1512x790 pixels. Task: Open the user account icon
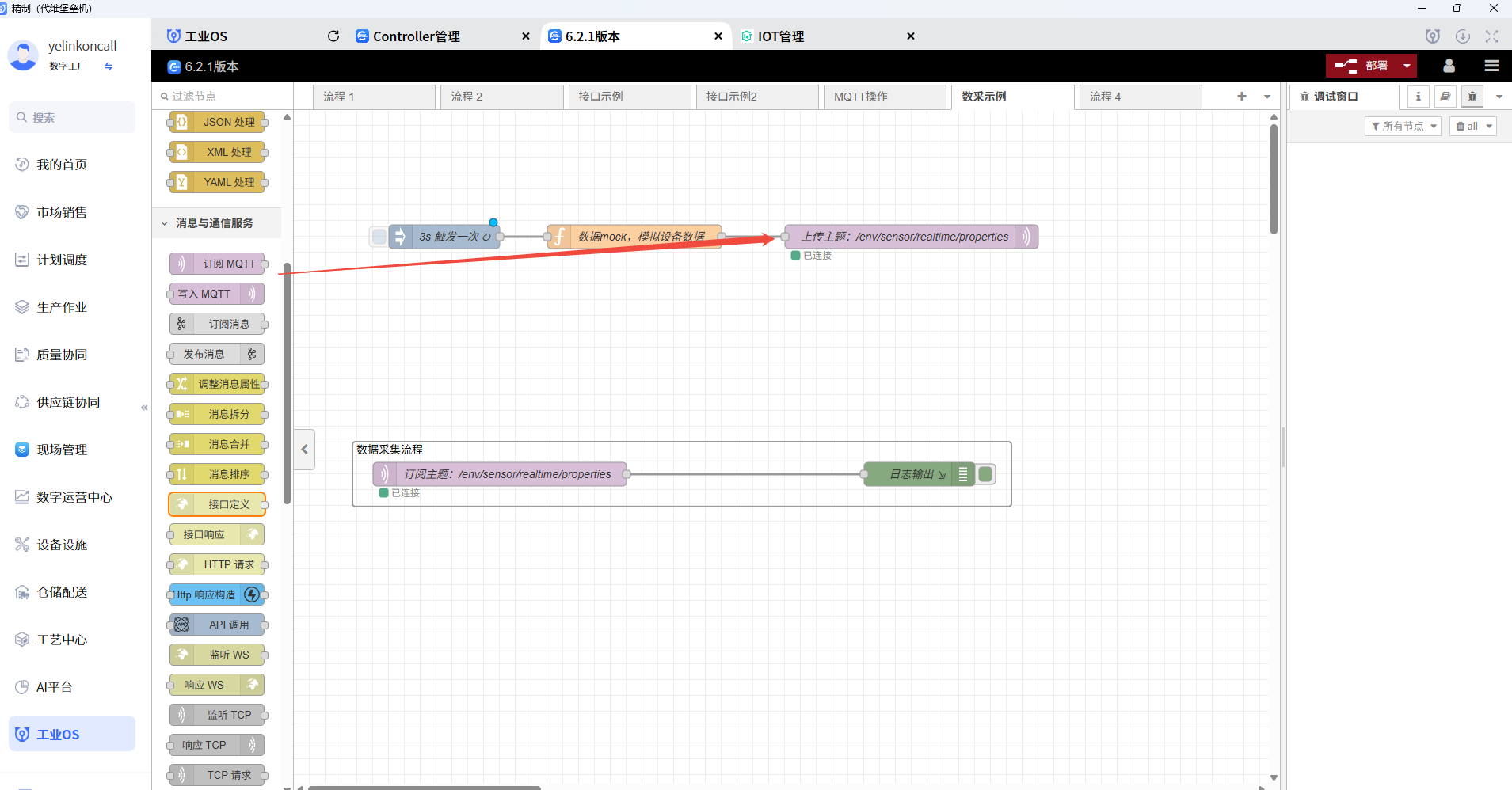coord(1449,66)
